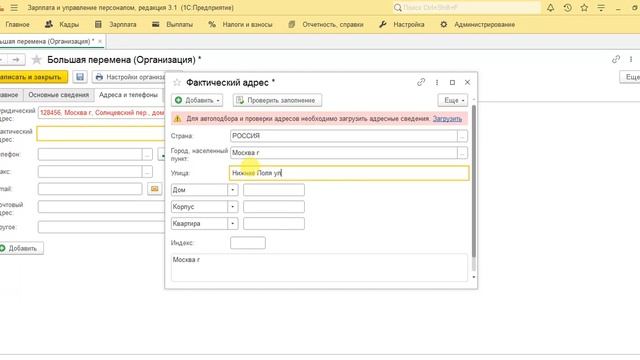The image size is (640, 360).
Task: Open the Кадры menu section
Action: click(62, 24)
